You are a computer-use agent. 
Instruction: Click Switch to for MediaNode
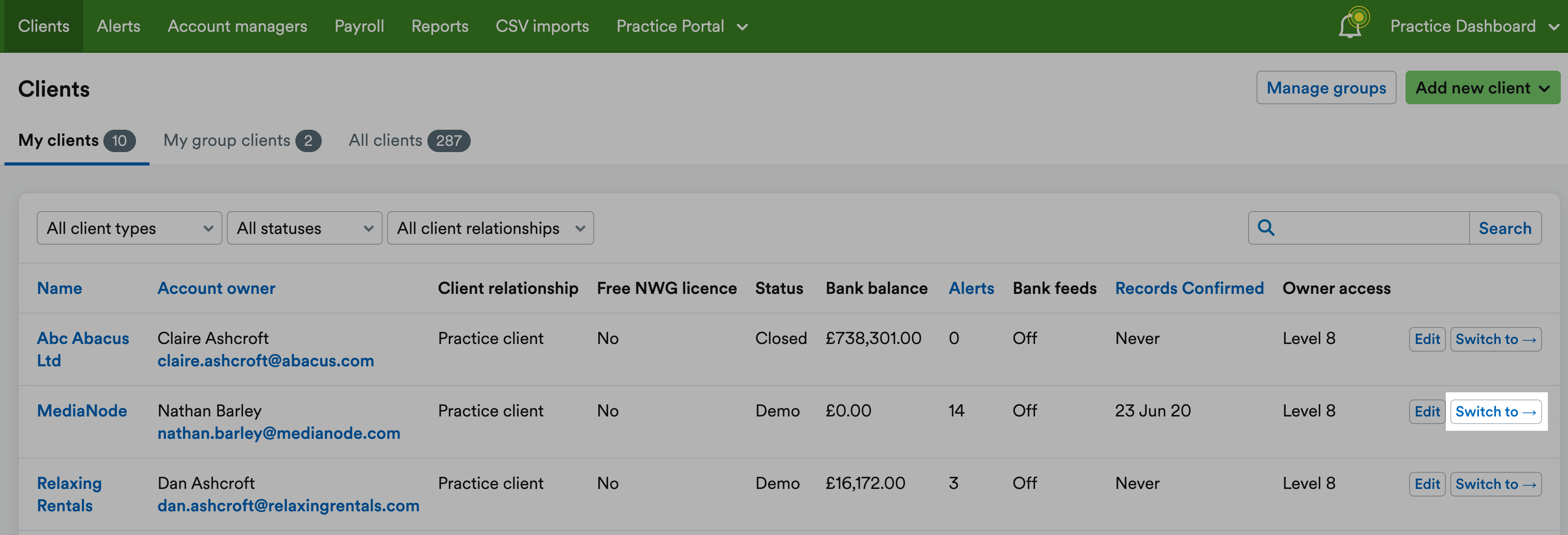pyautogui.click(x=1496, y=412)
